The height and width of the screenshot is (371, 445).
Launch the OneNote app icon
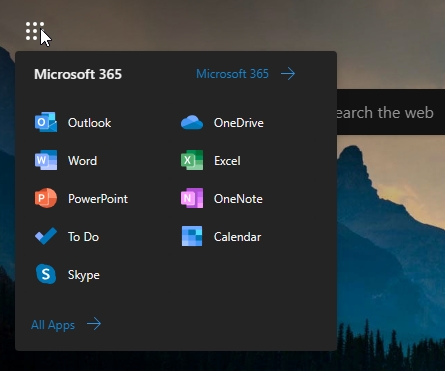[x=192, y=198]
